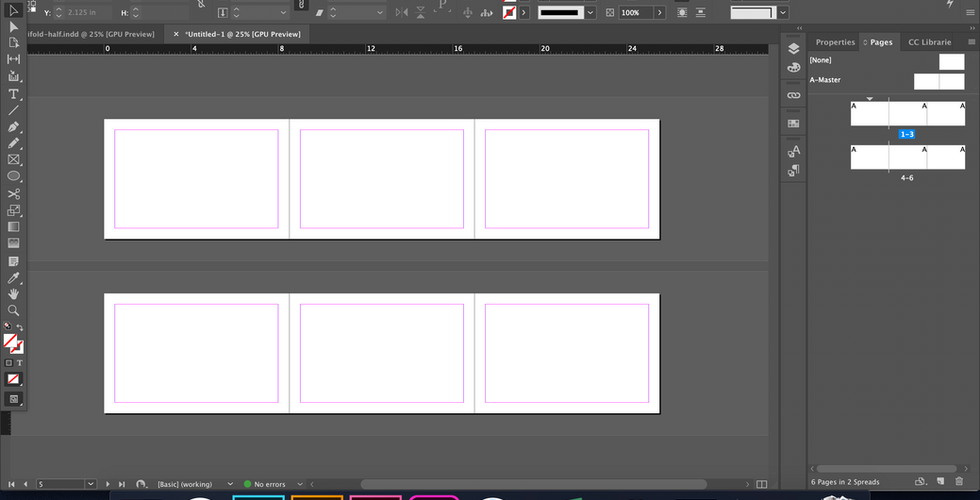Select the Direct Selection tool
This screenshot has width=980, height=500.
point(13,27)
